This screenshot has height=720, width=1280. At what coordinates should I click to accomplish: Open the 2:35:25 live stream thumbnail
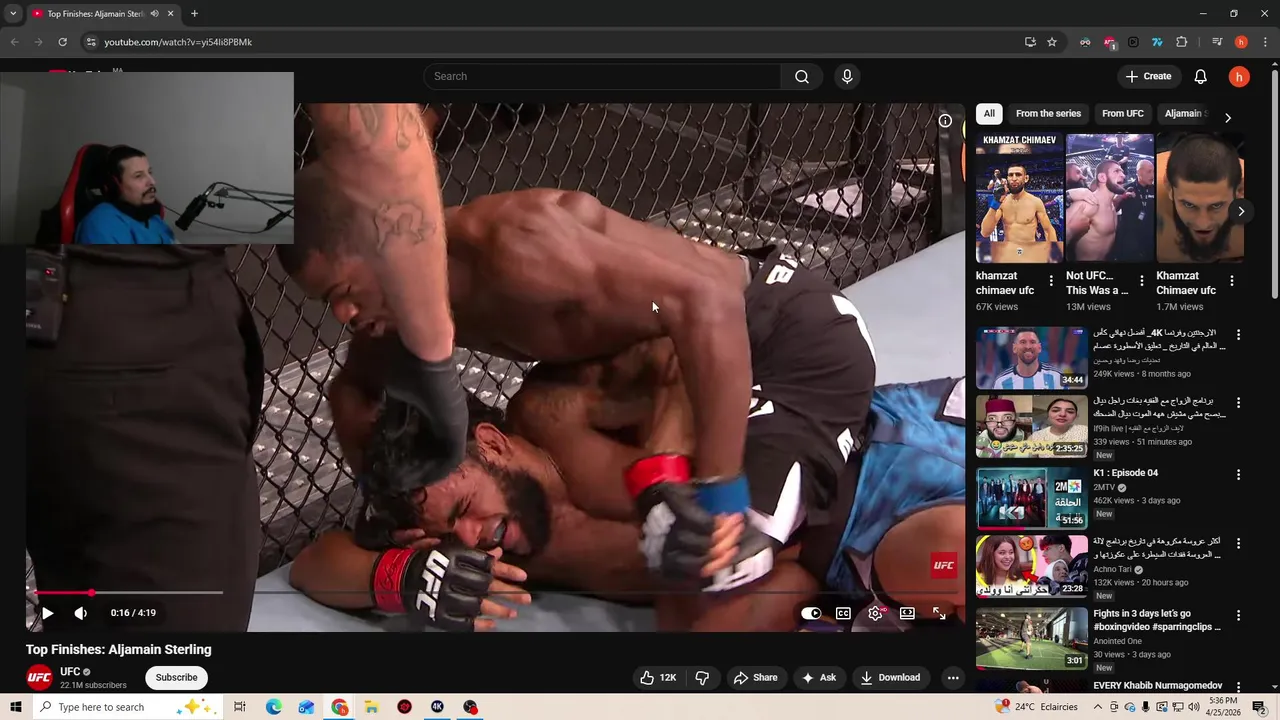point(1031,426)
